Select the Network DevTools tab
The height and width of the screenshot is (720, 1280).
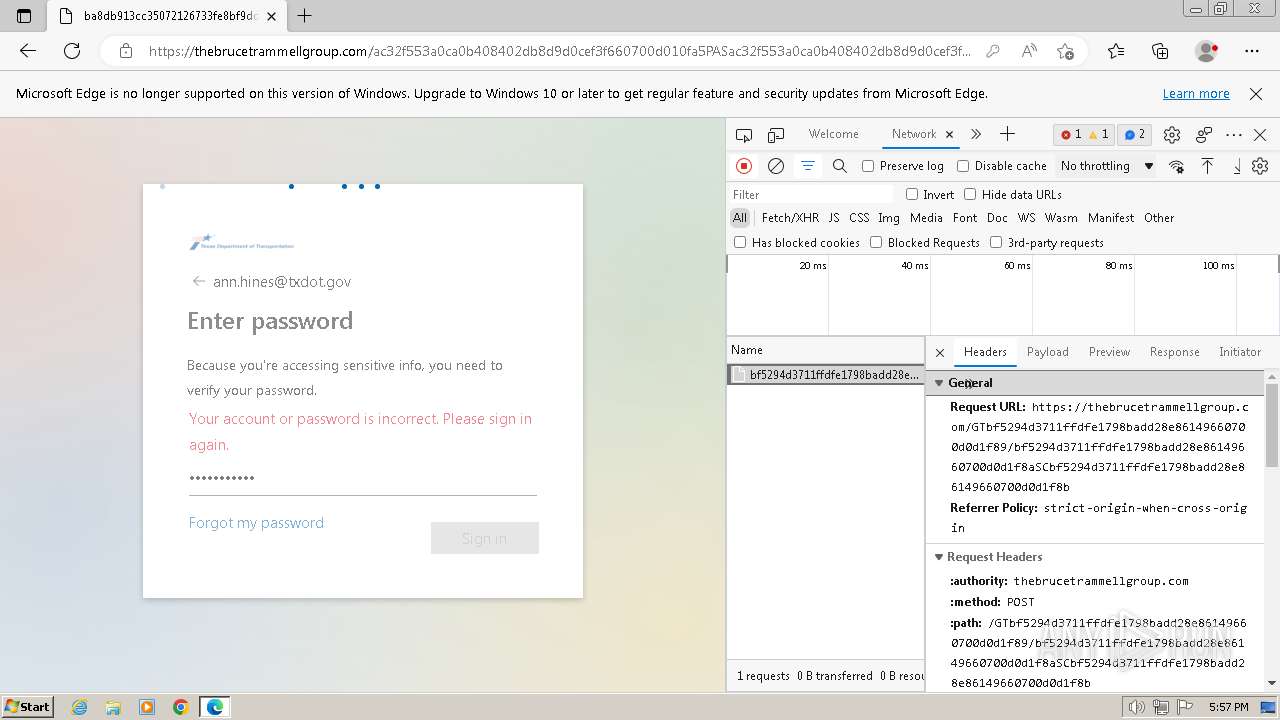tap(914, 134)
